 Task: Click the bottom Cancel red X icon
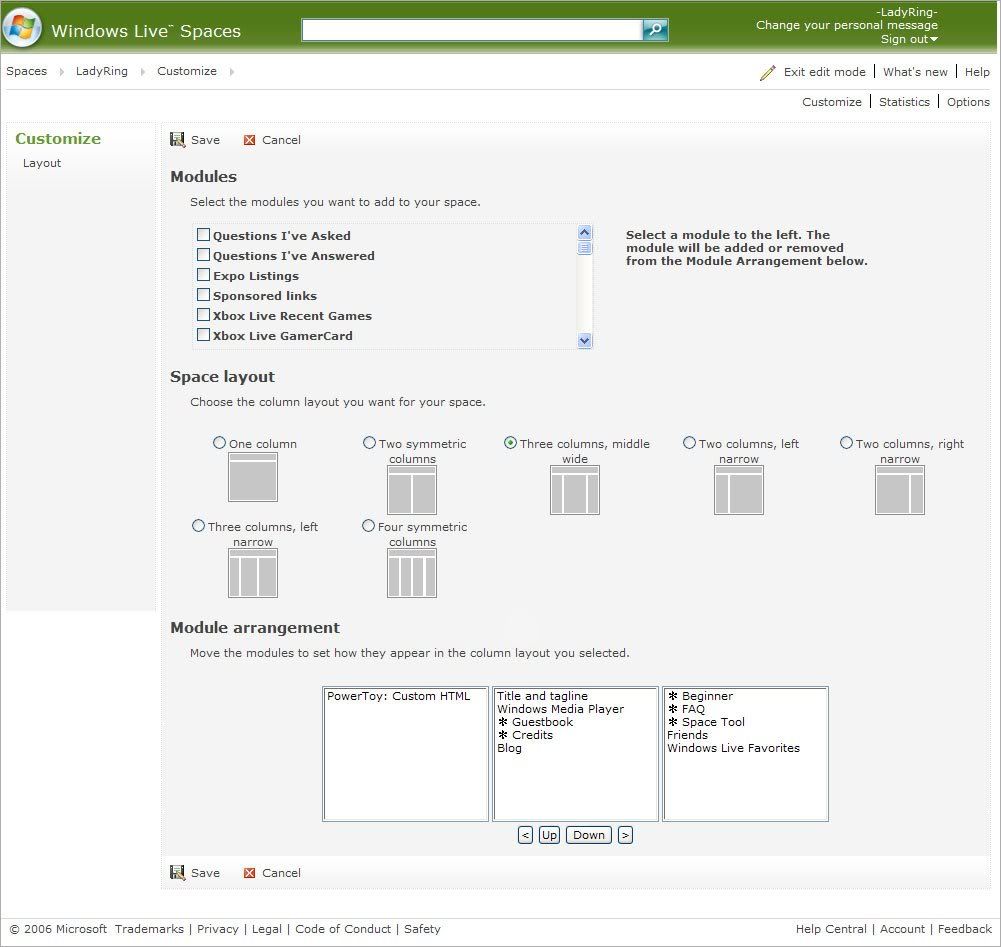(x=249, y=873)
